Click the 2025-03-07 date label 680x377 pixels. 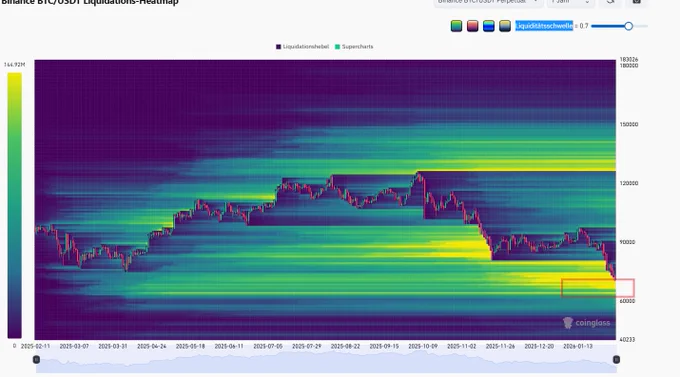[x=74, y=346]
